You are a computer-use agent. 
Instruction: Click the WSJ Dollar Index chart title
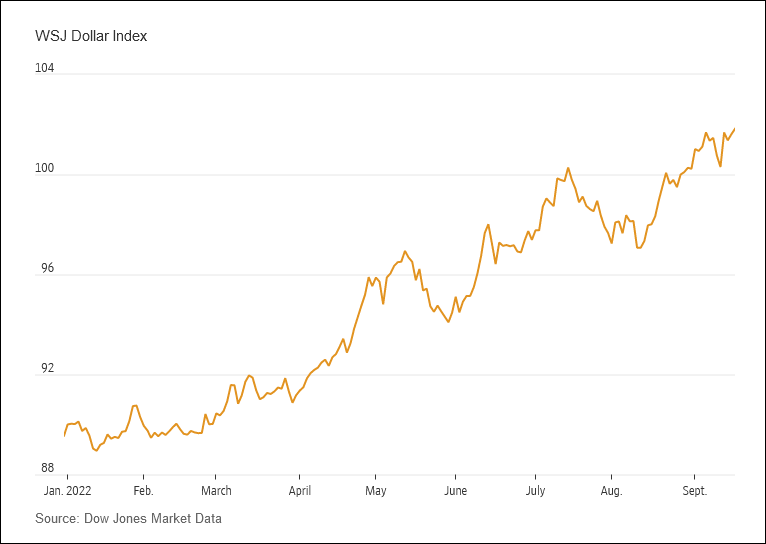(92, 37)
